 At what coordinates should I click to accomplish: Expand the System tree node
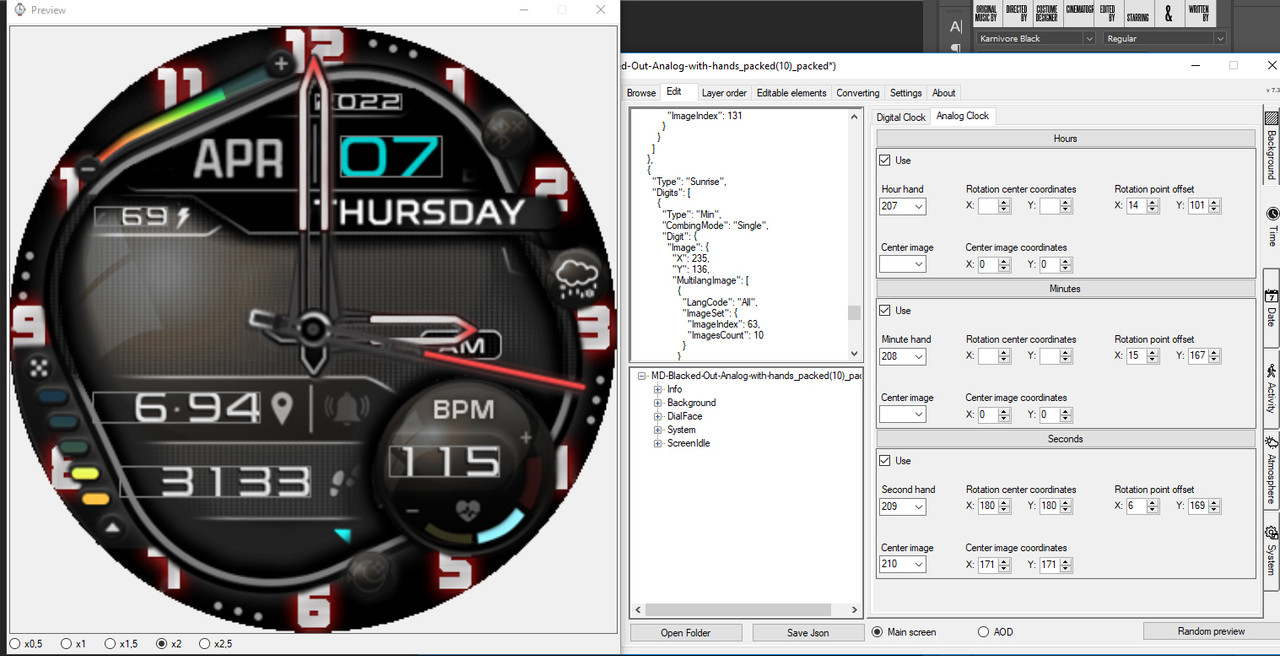(x=658, y=430)
